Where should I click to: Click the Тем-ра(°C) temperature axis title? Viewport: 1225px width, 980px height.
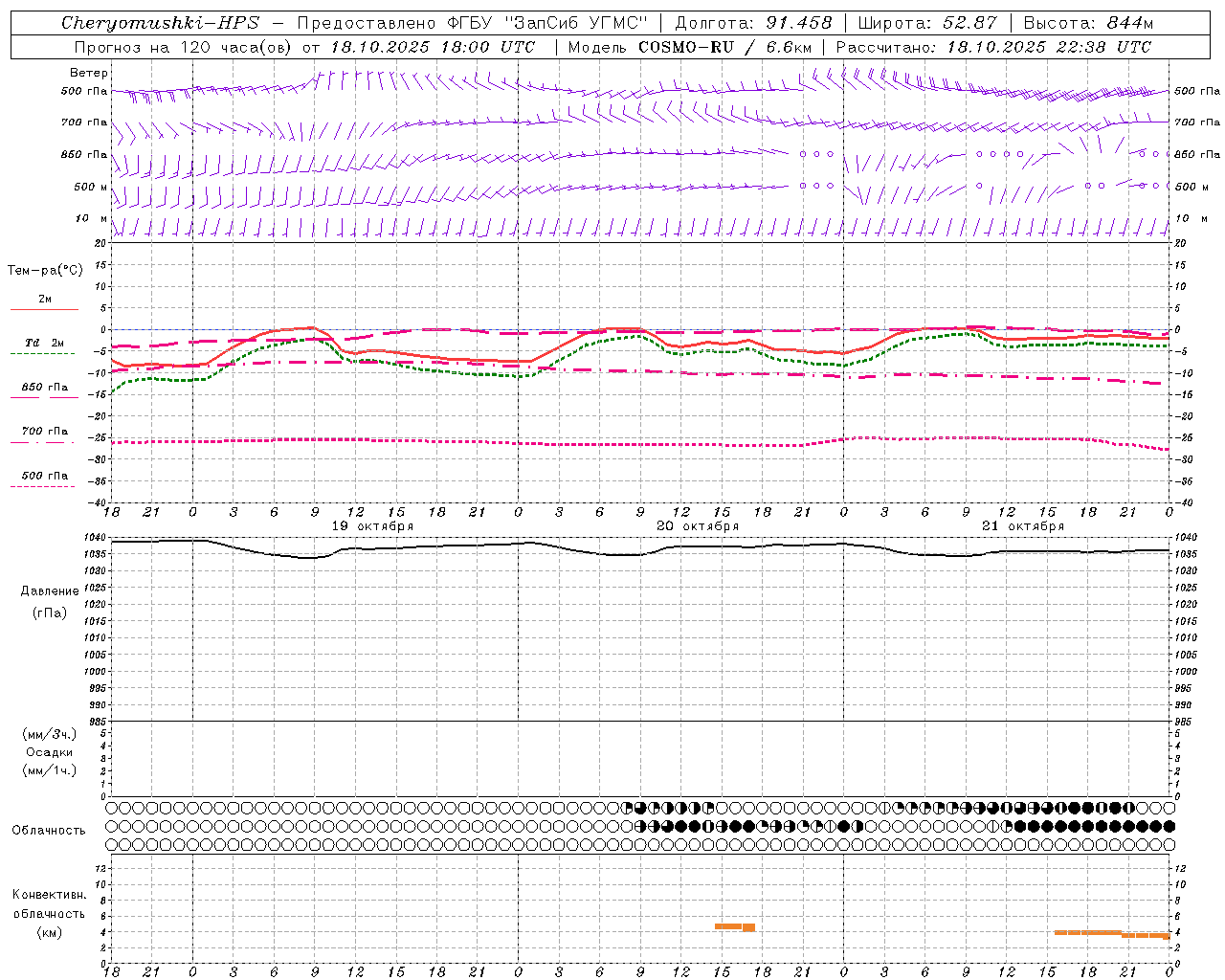coord(45,271)
